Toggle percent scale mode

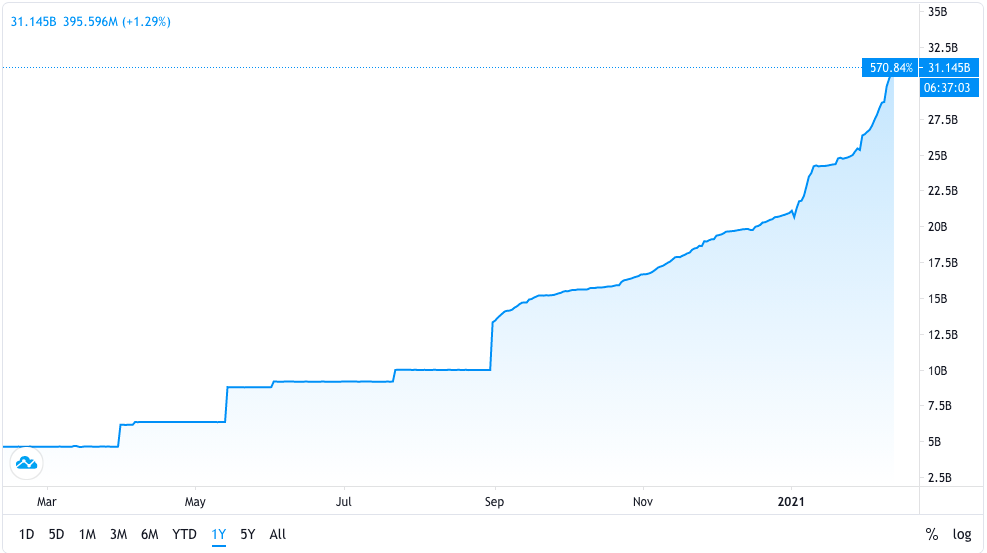coord(932,534)
